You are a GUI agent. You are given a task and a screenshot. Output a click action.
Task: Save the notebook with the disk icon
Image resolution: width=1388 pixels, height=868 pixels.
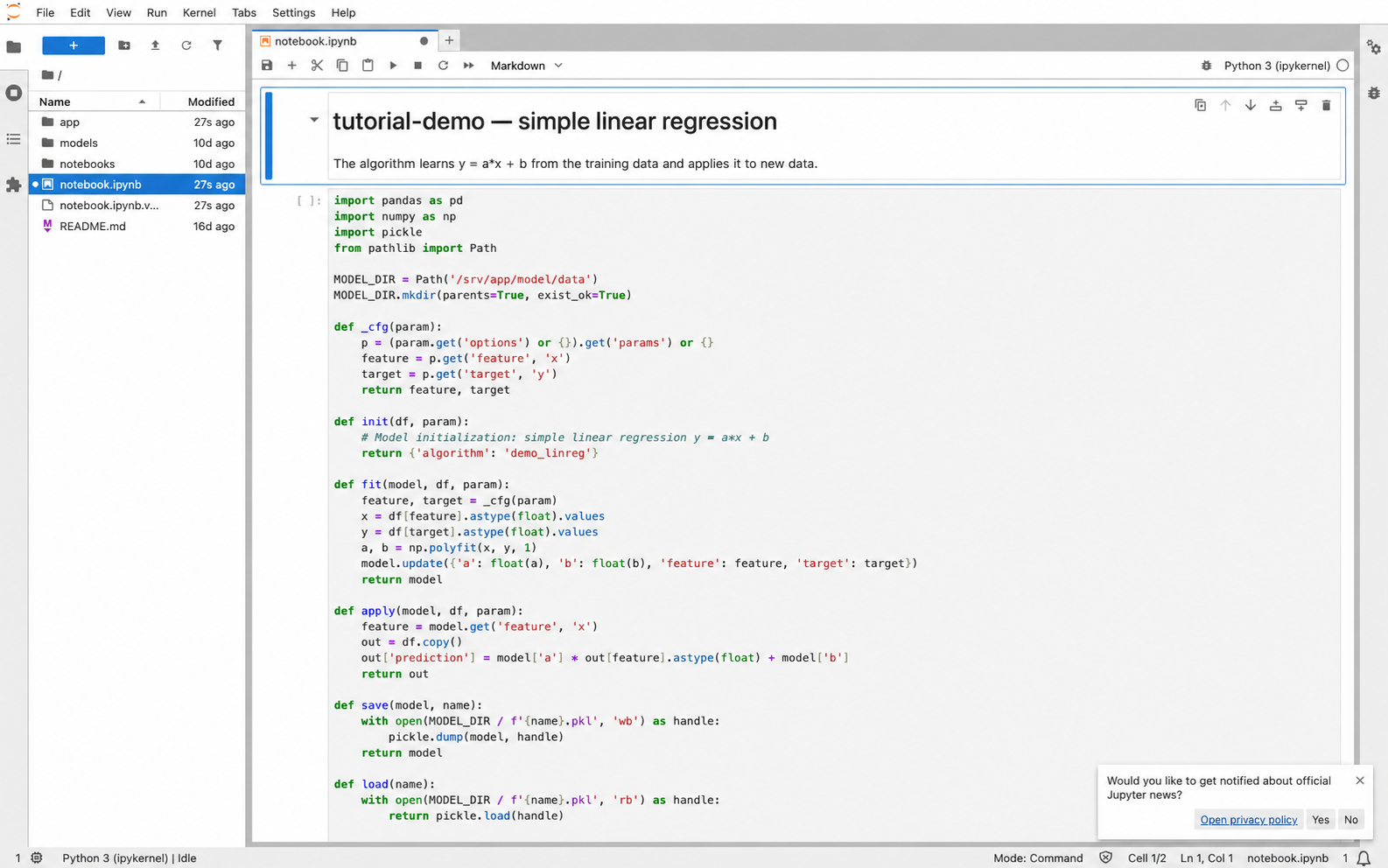point(267,66)
